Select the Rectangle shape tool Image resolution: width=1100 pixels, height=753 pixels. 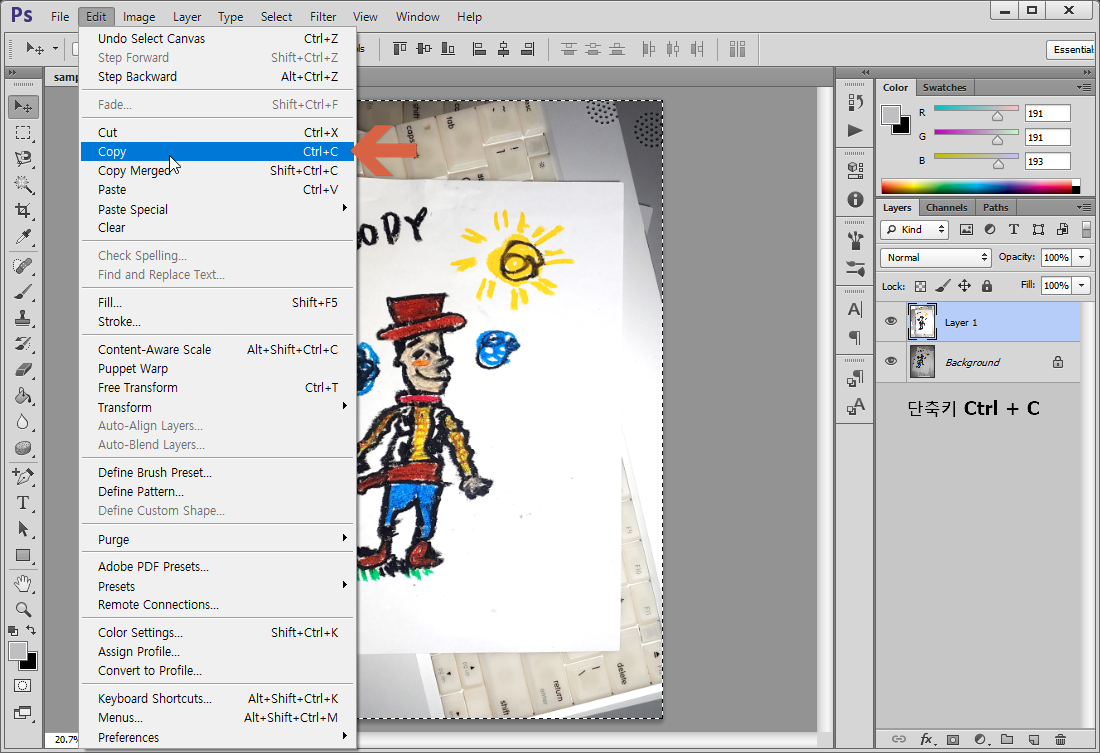[23, 555]
